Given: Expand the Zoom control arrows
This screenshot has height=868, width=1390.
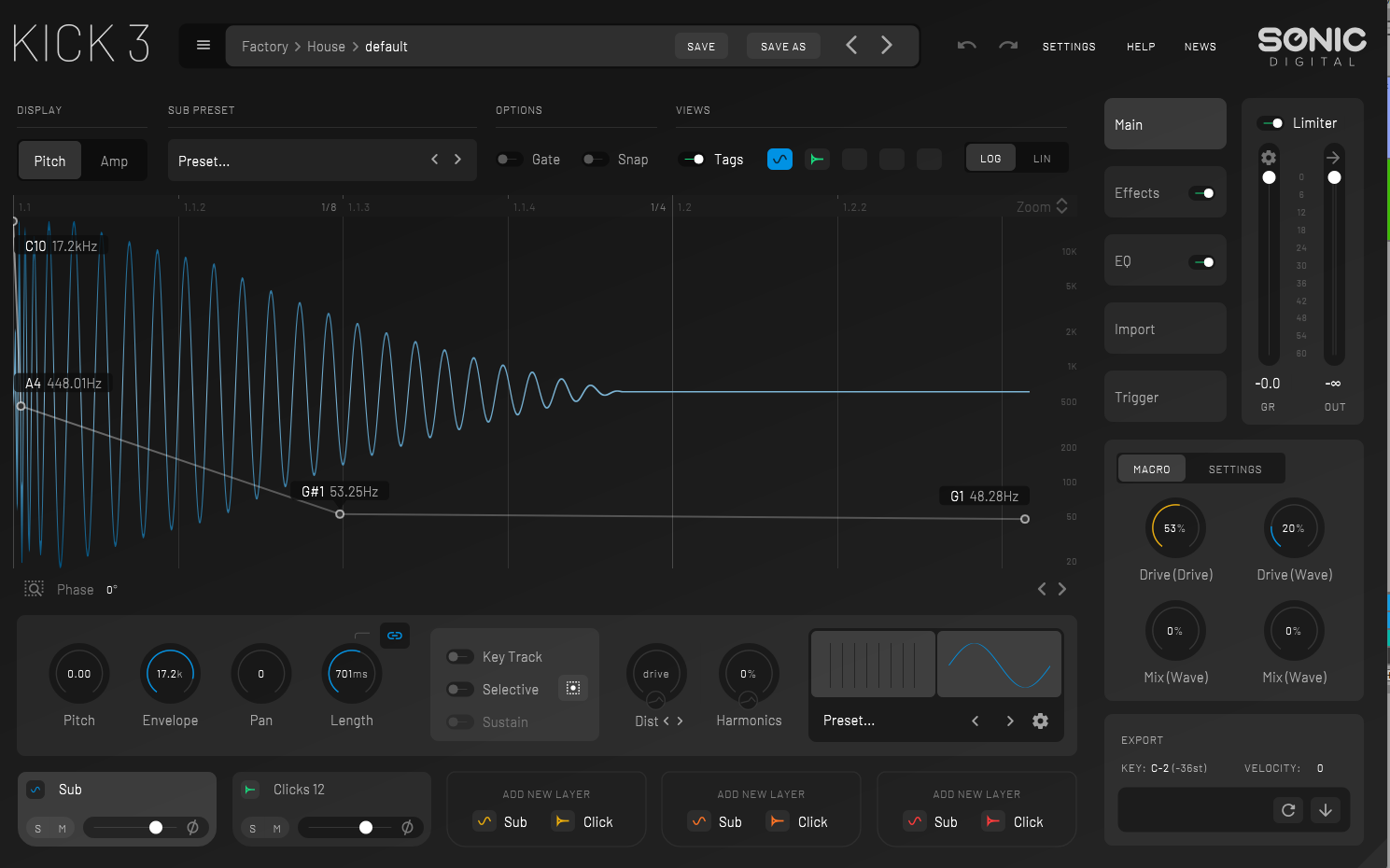Looking at the screenshot, I should point(1061,207).
